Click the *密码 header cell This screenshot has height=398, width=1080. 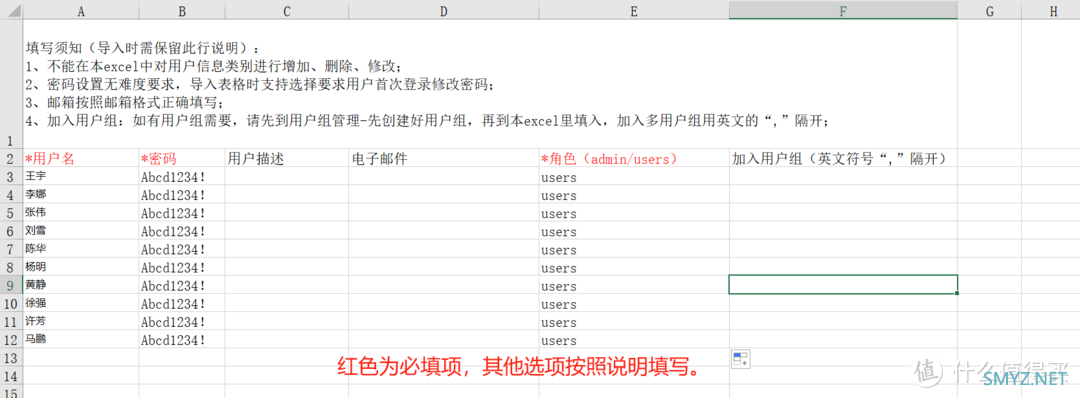click(182, 158)
